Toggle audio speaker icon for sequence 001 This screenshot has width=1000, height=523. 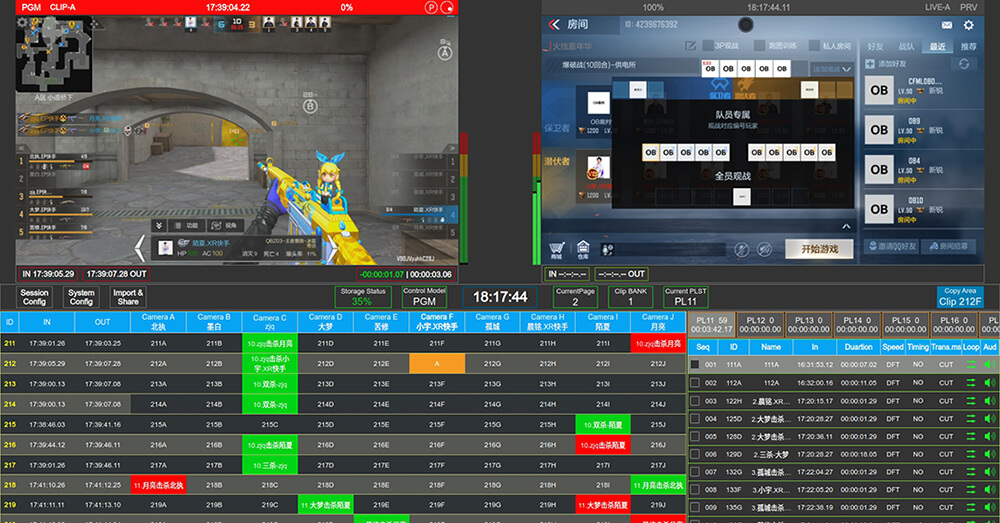tap(990, 365)
